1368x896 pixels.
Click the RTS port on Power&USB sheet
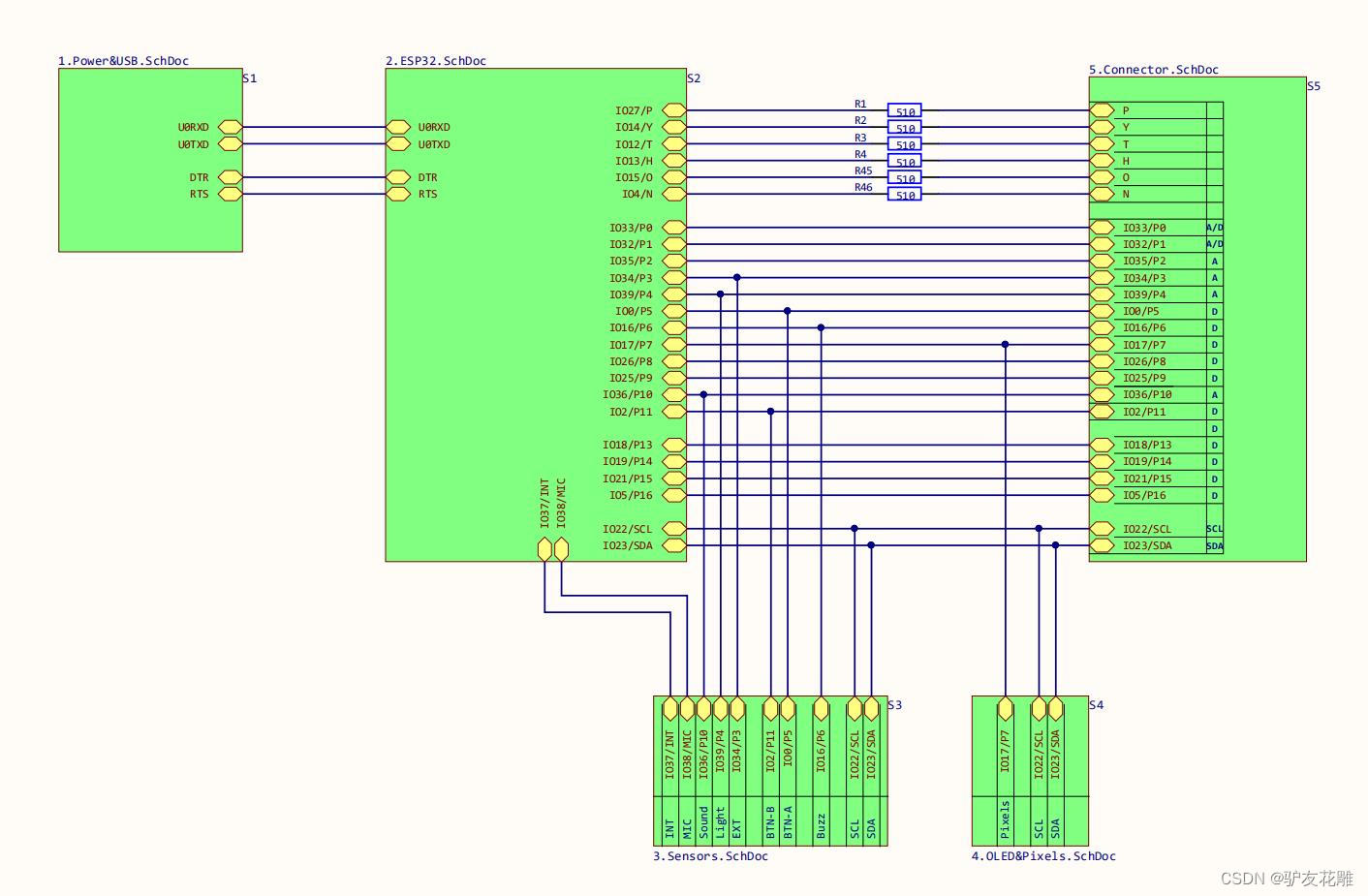click(230, 194)
